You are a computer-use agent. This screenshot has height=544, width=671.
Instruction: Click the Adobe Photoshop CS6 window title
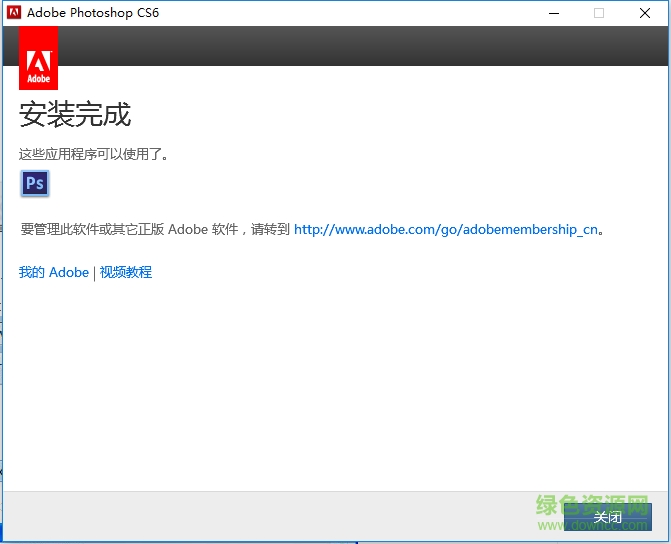click(x=93, y=13)
